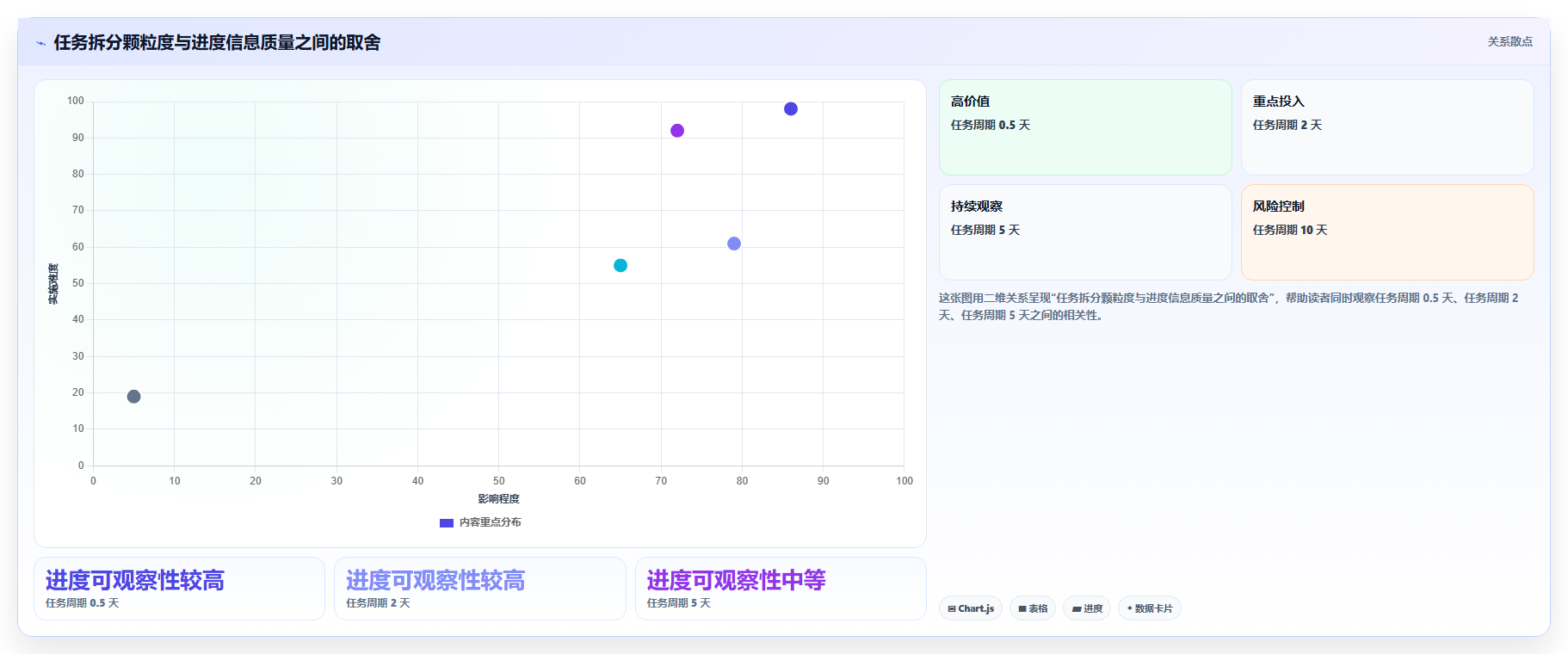Screen dimensions: 1568x654
Task: Select the 风险控制 card
Action: click(1387, 232)
